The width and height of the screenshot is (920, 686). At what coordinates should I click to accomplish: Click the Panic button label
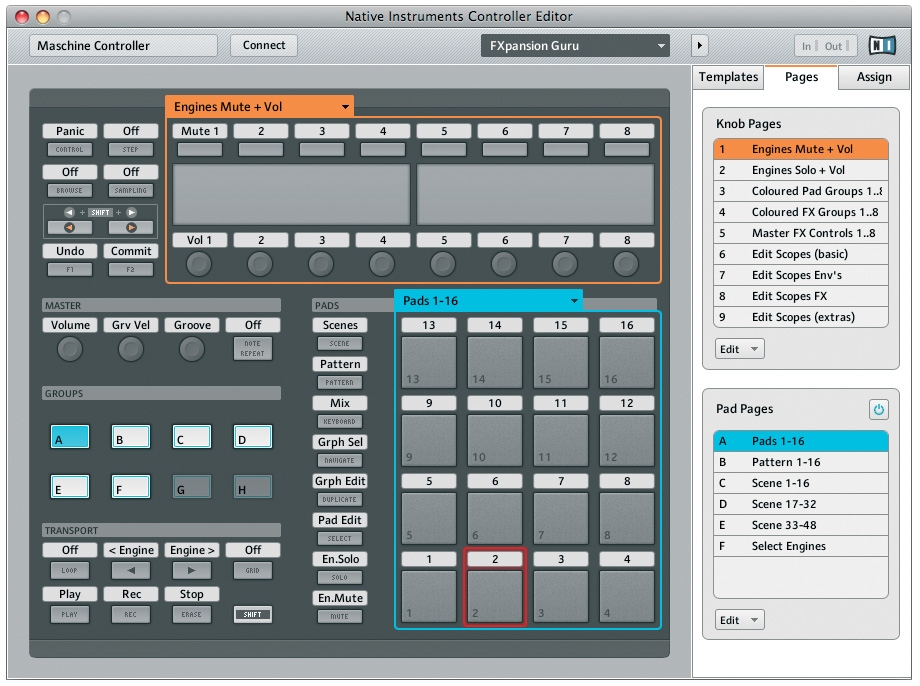coord(70,131)
